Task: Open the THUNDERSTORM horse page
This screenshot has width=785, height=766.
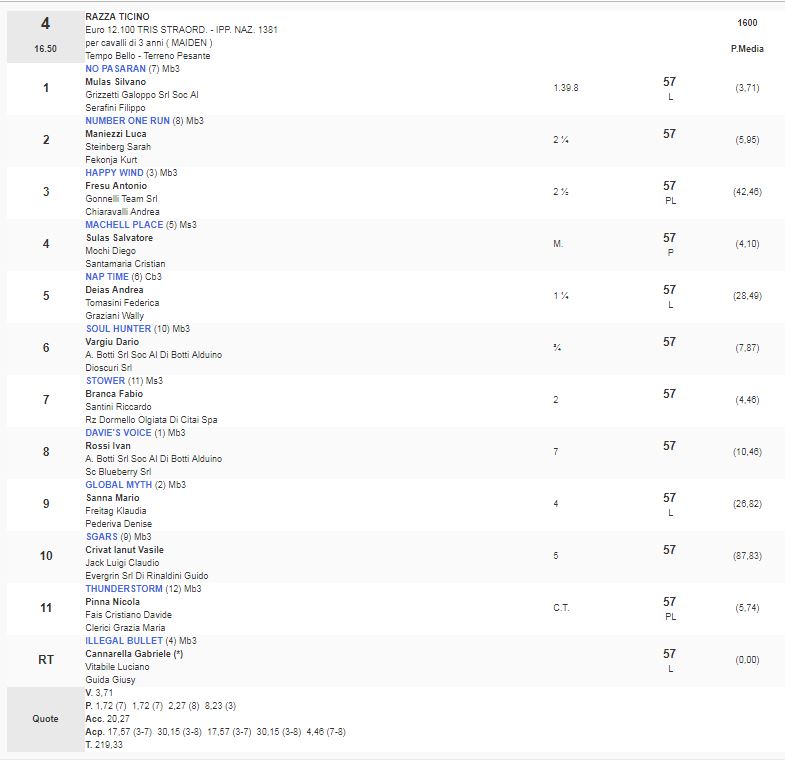Action: pyautogui.click(x=124, y=588)
